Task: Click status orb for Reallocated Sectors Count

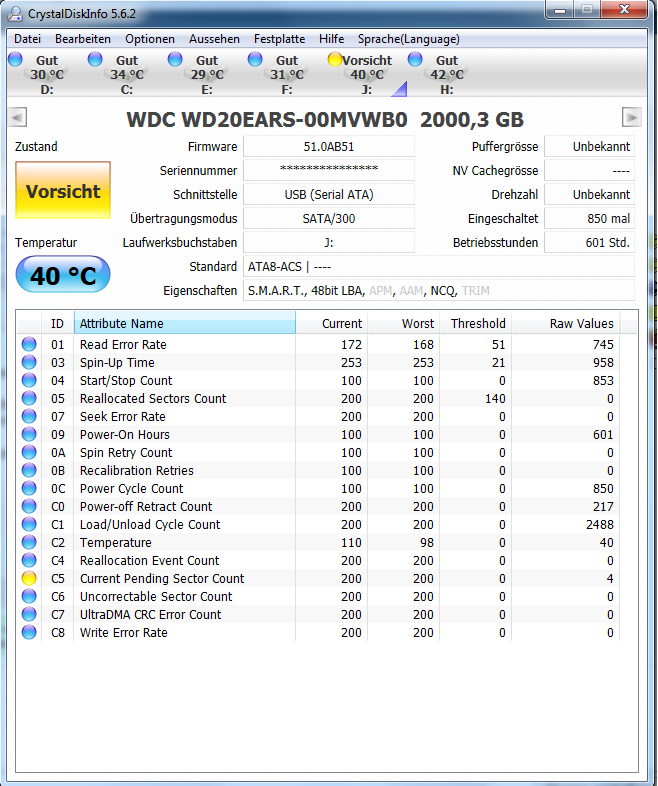Action: pyautogui.click(x=29, y=398)
